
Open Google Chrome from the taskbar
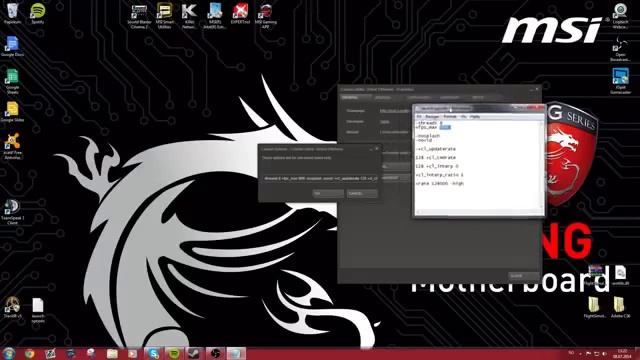(29, 353)
